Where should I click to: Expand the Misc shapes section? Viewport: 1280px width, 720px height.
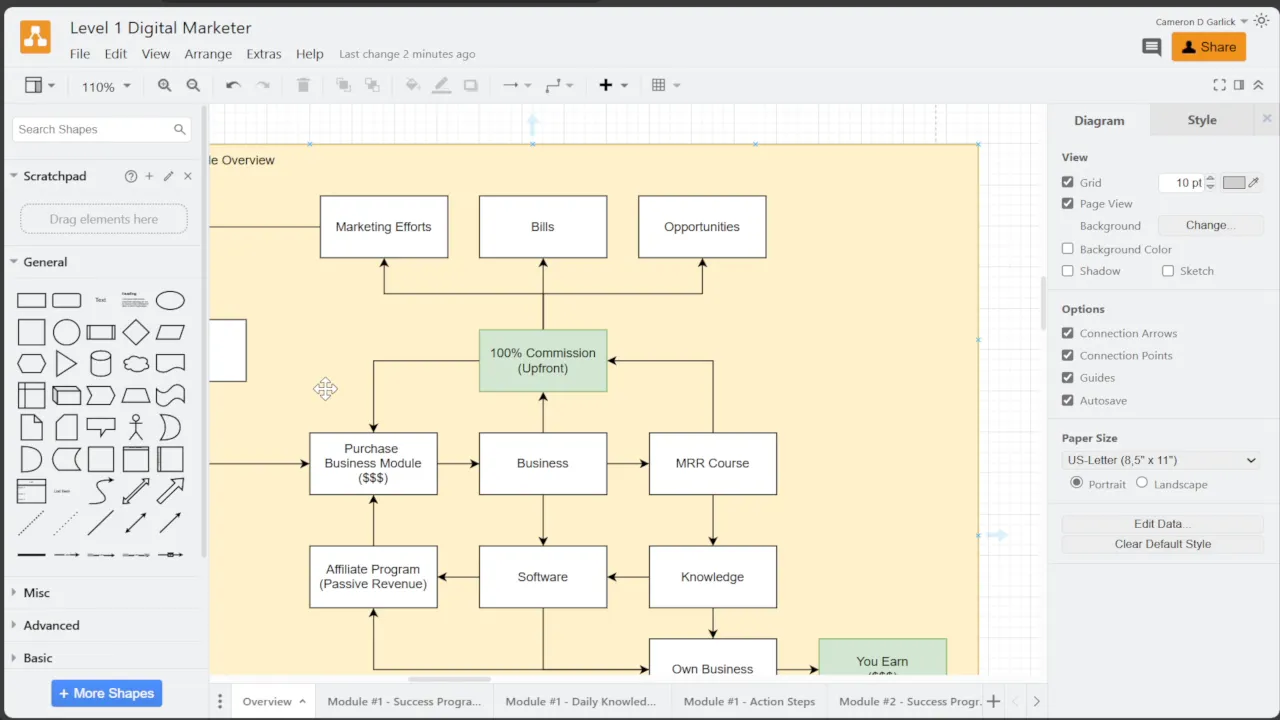tap(37, 593)
